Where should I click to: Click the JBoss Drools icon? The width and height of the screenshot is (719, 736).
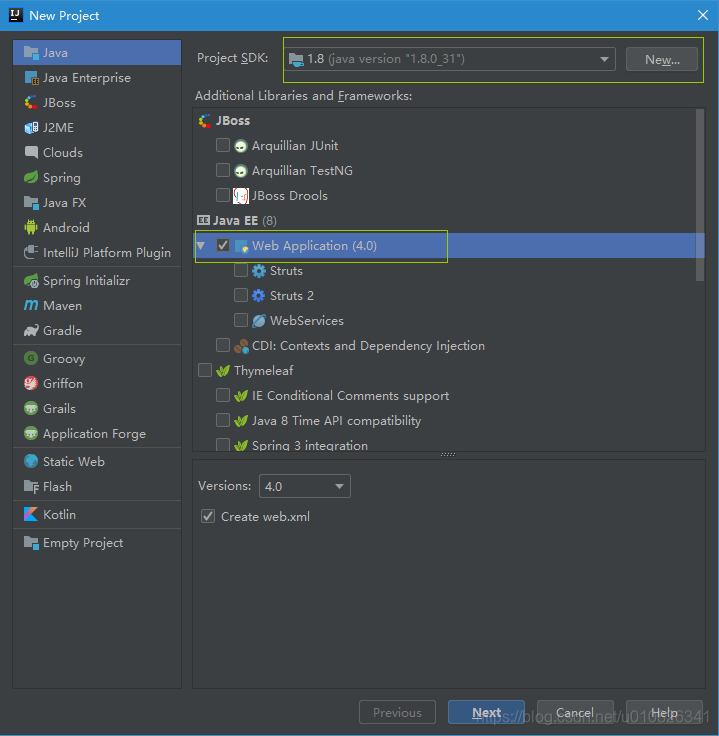click(241, 196)
